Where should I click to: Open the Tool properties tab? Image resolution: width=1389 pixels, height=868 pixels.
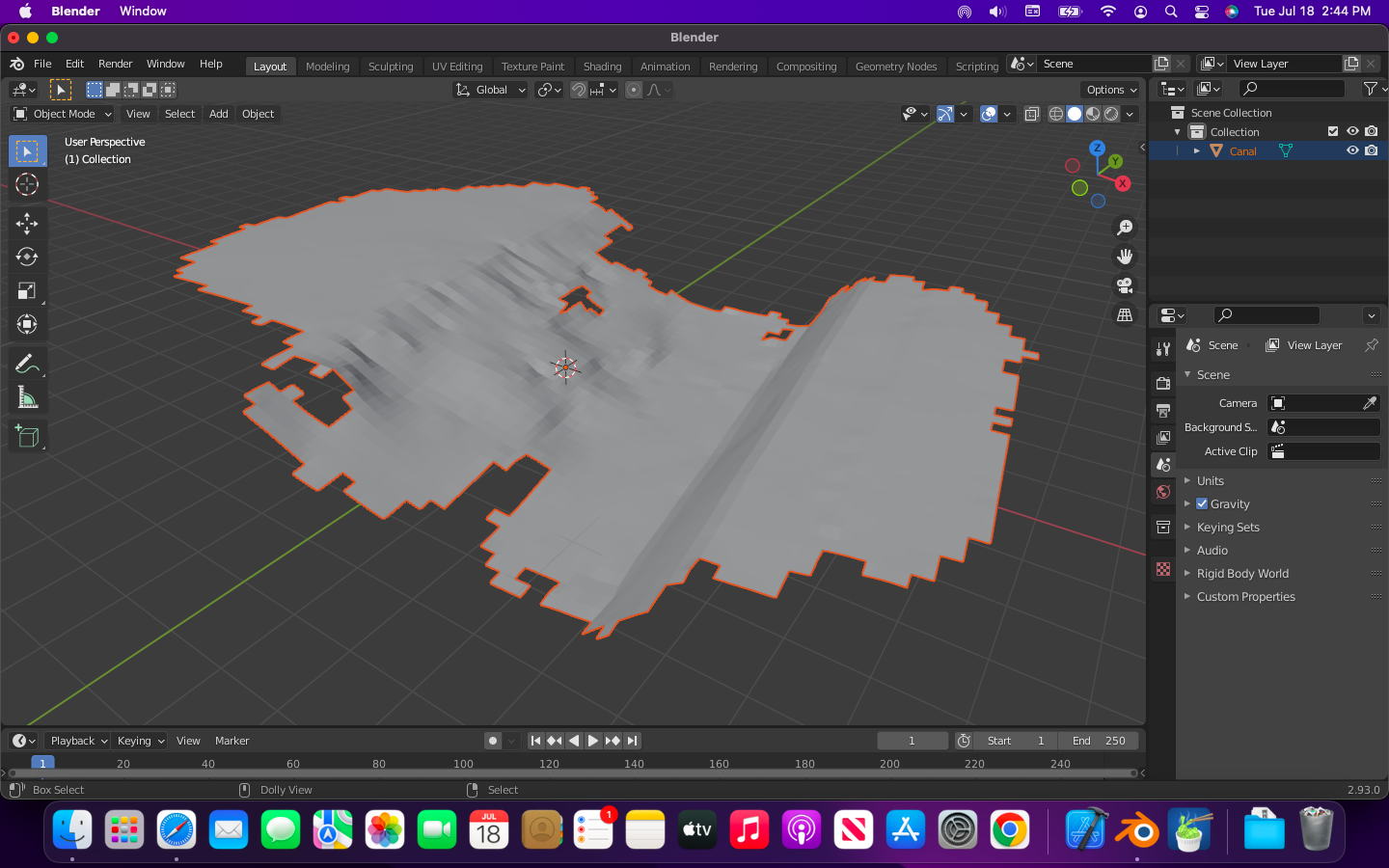pyautogui.click(x=1163, y=348)
